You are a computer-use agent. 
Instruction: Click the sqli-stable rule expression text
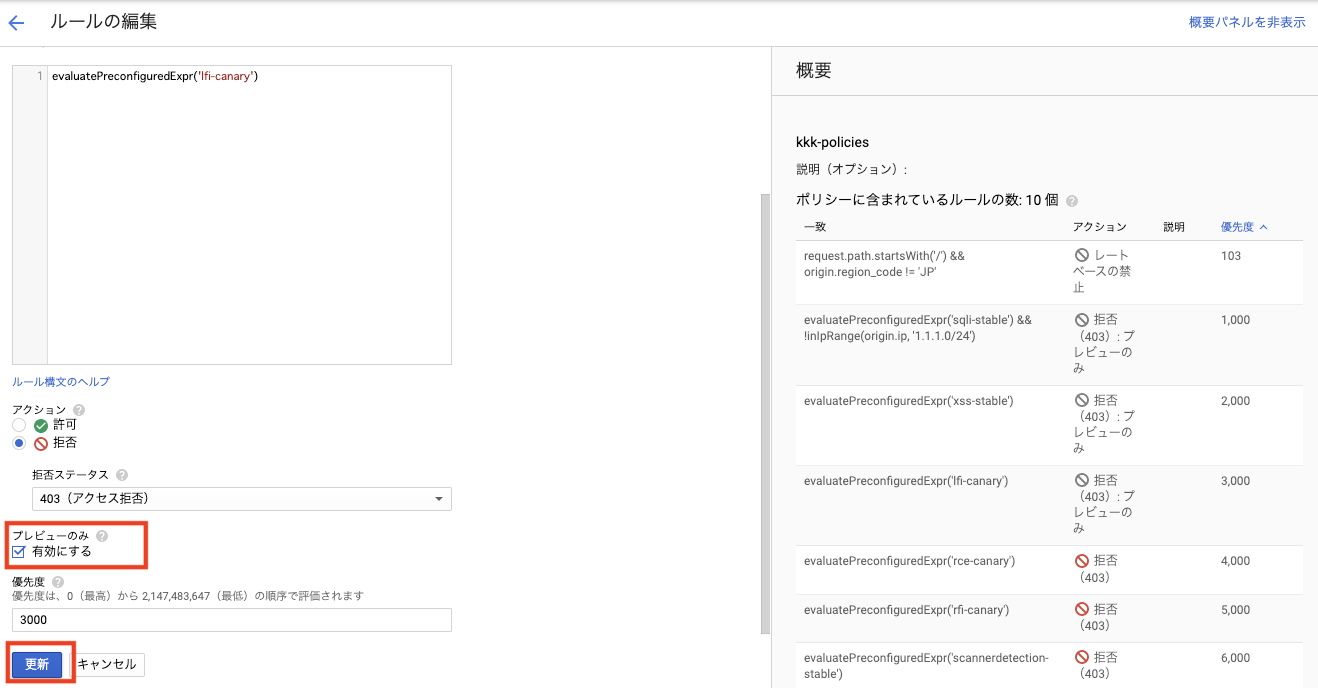coord(917,328)
